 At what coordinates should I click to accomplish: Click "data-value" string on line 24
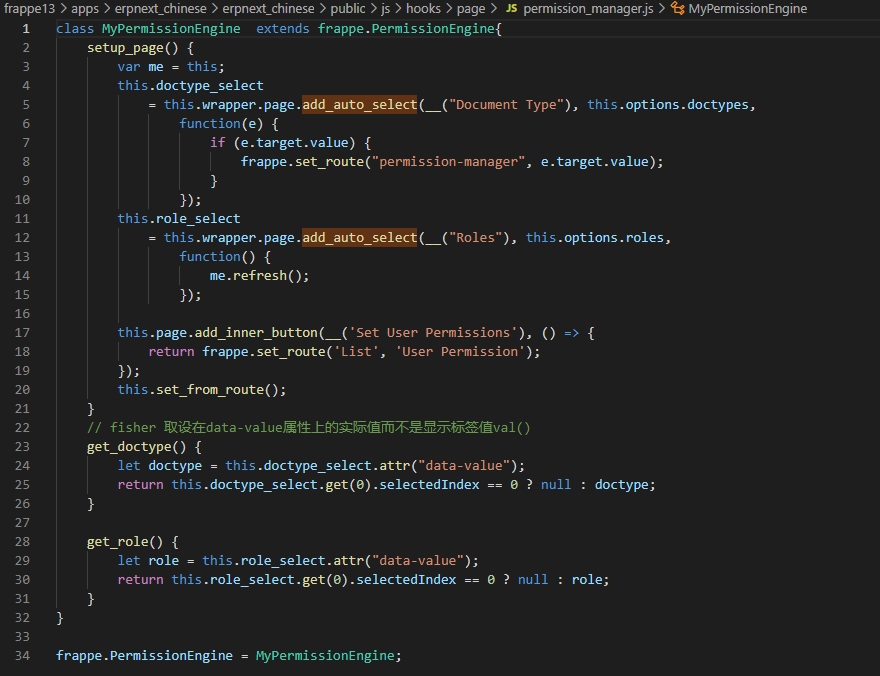pyautogui.click(x=464, y=466)
